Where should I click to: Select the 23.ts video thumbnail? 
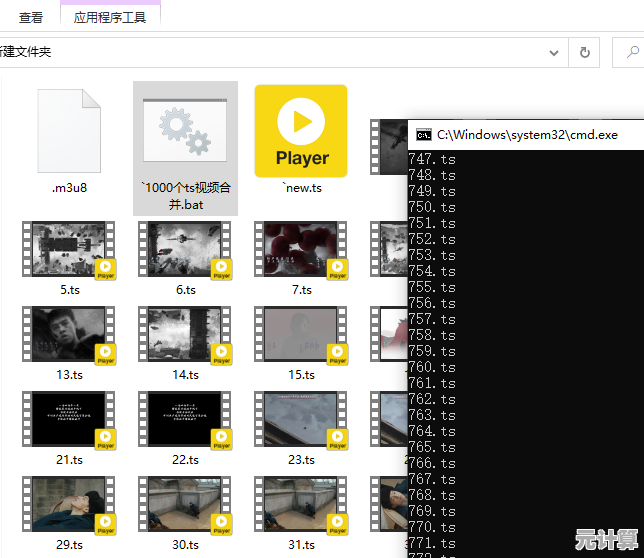(x=301, y=419)
